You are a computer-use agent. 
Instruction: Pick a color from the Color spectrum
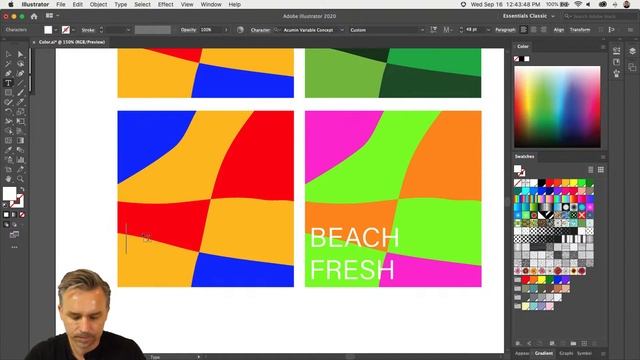(557, 107)
